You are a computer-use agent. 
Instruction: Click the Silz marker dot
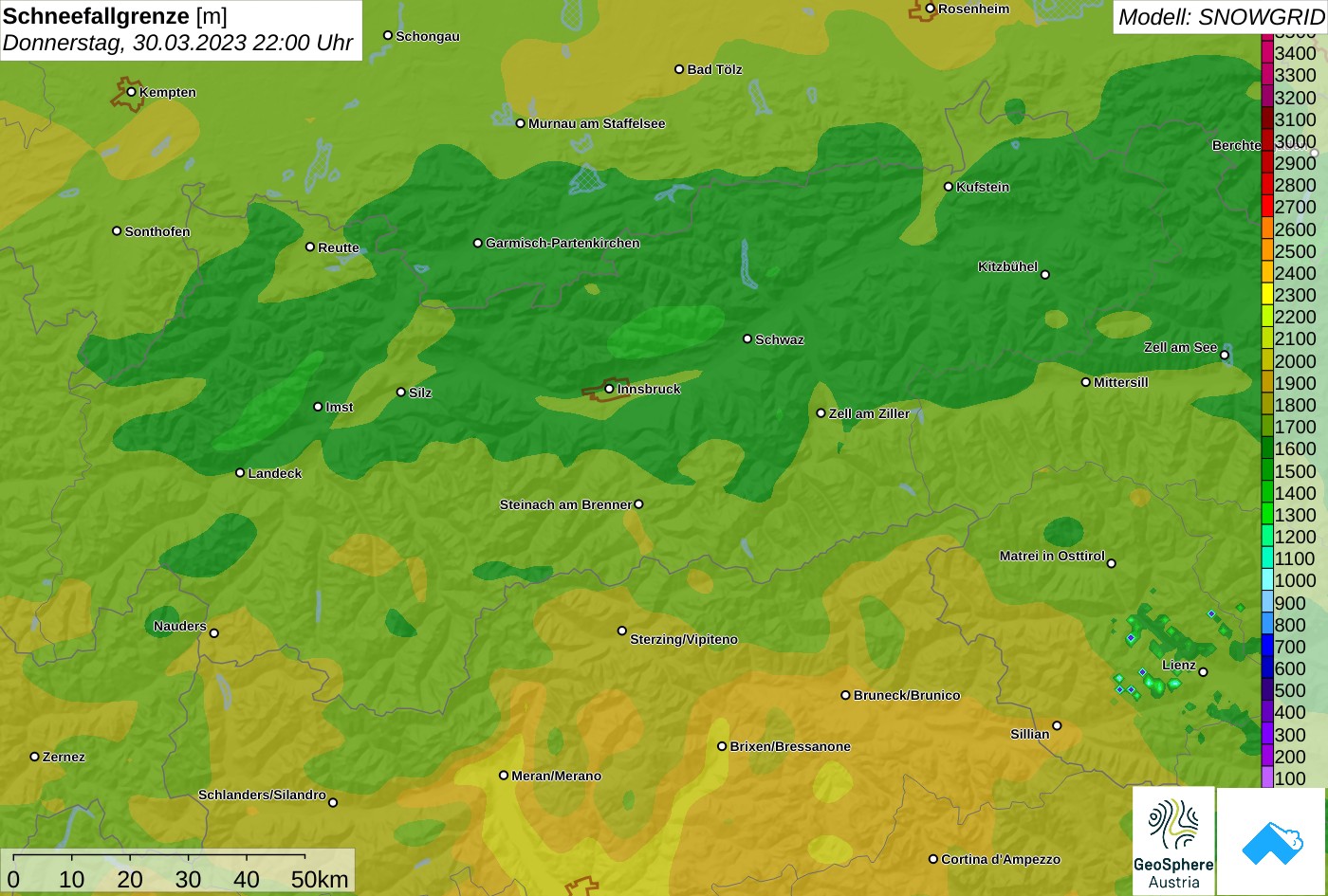click(x=400, y=392)
